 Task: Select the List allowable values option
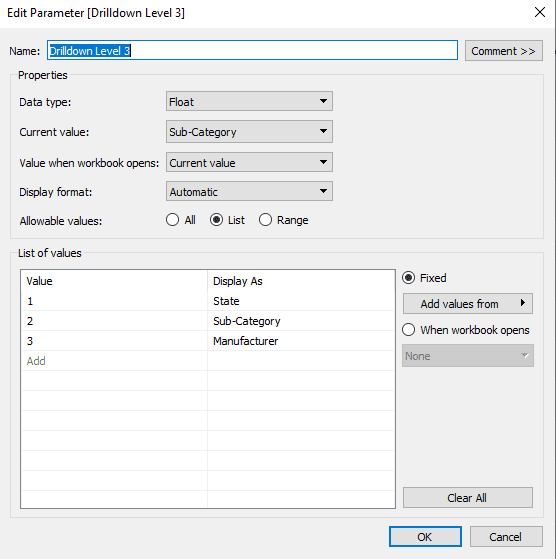[227, 220]
